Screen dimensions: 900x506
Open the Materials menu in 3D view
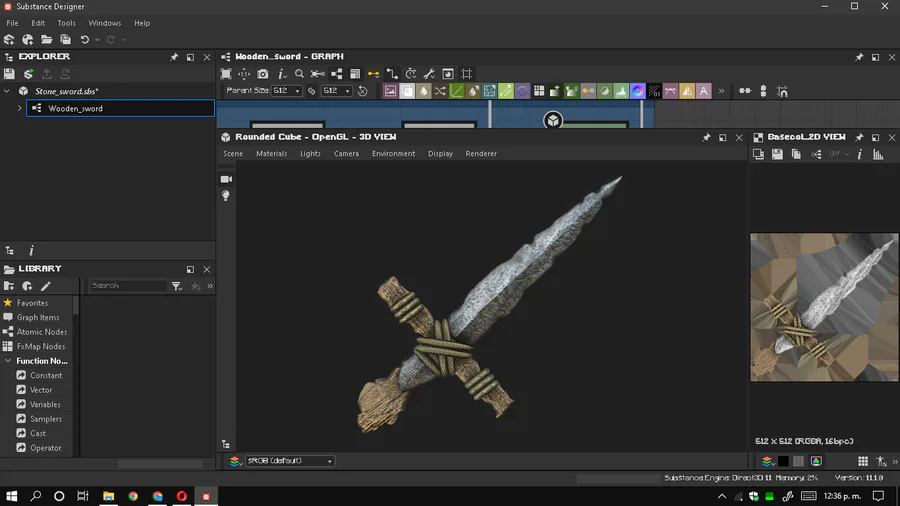pos(271,154)
